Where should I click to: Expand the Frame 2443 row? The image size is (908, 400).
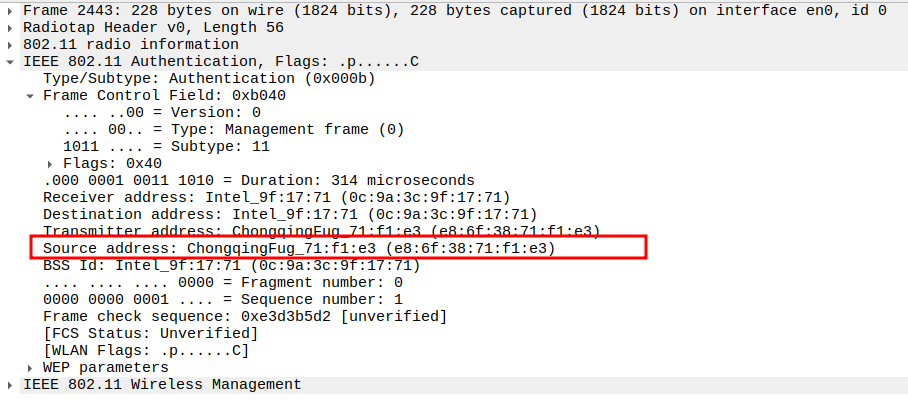coord(11,11)
